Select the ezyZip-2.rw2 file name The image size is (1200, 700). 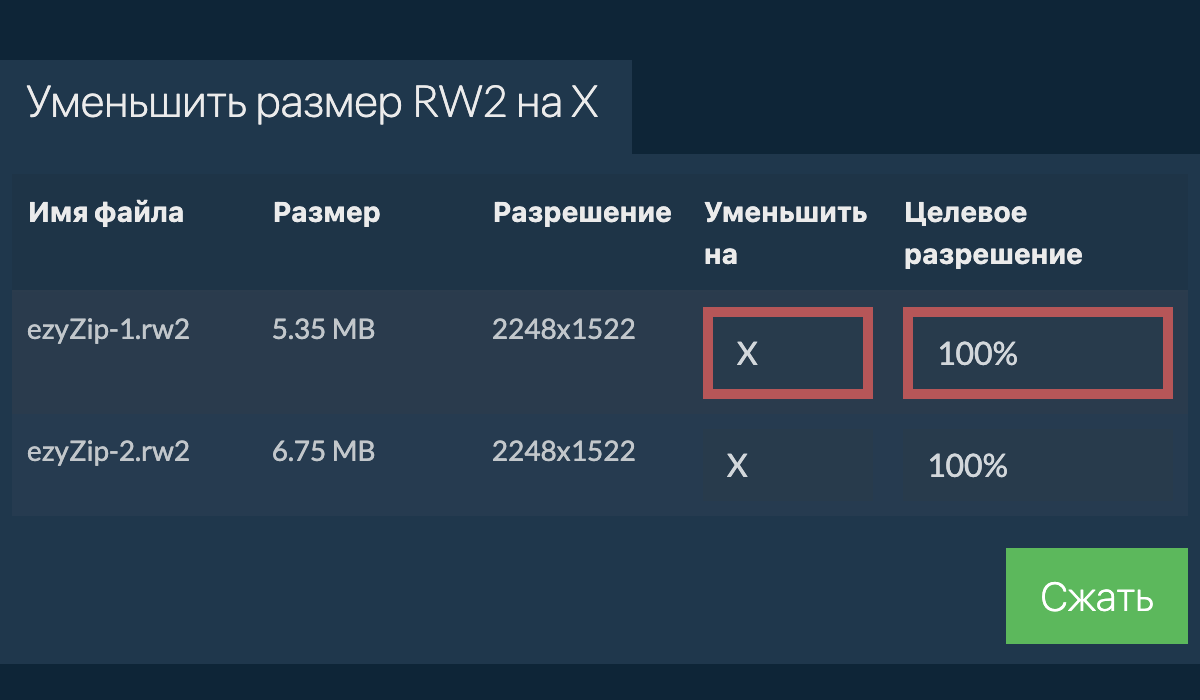(x=110, y=451)
